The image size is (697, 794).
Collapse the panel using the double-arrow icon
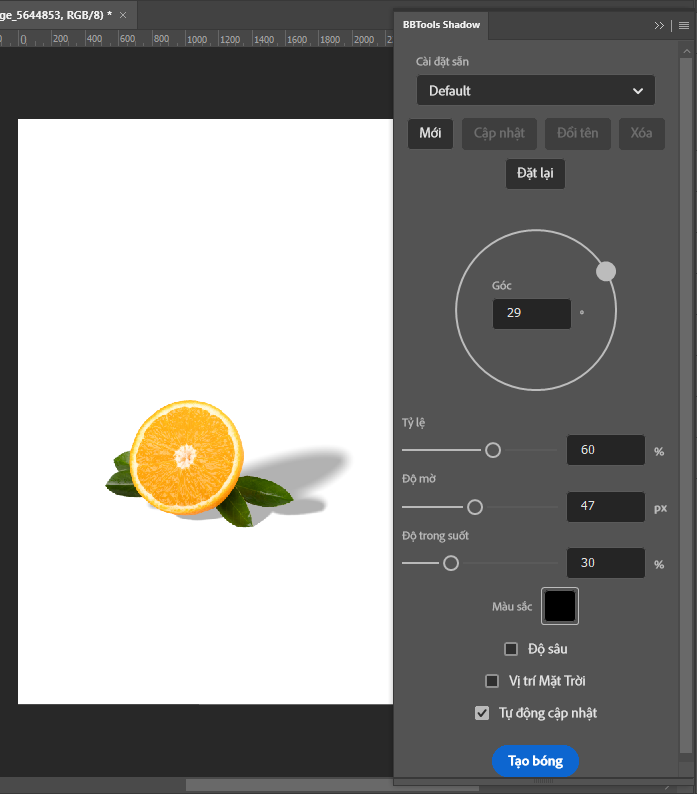point(659,25)
